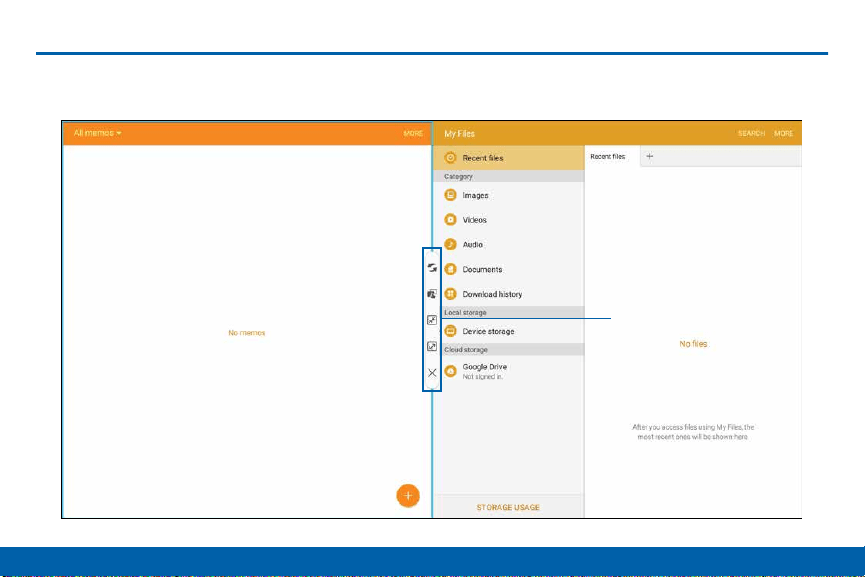Close app using the X control icon
Viewport: 865px width, 577px height.
pyautogui.click(x=432, y=373)
